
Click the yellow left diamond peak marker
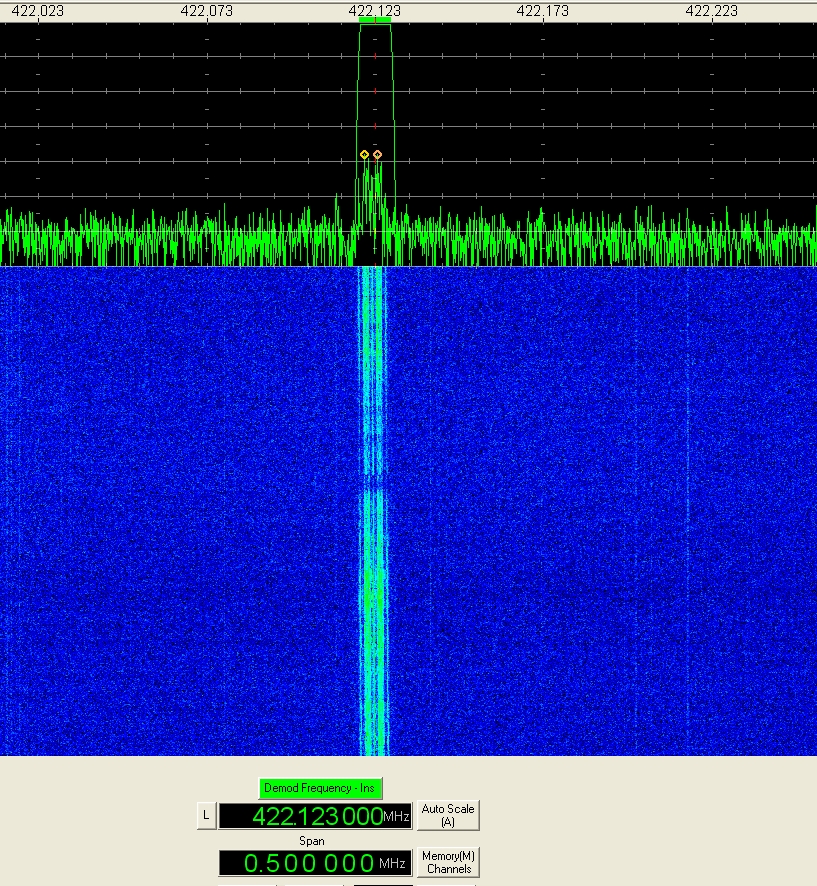365,154
